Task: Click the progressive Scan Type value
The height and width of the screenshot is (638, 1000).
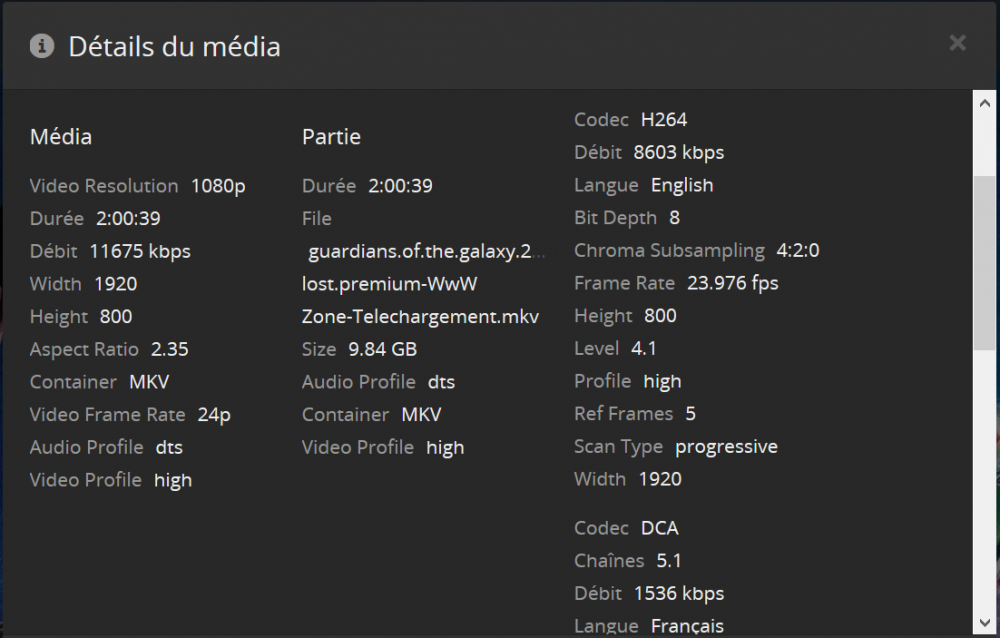Action: click(726, 446)
